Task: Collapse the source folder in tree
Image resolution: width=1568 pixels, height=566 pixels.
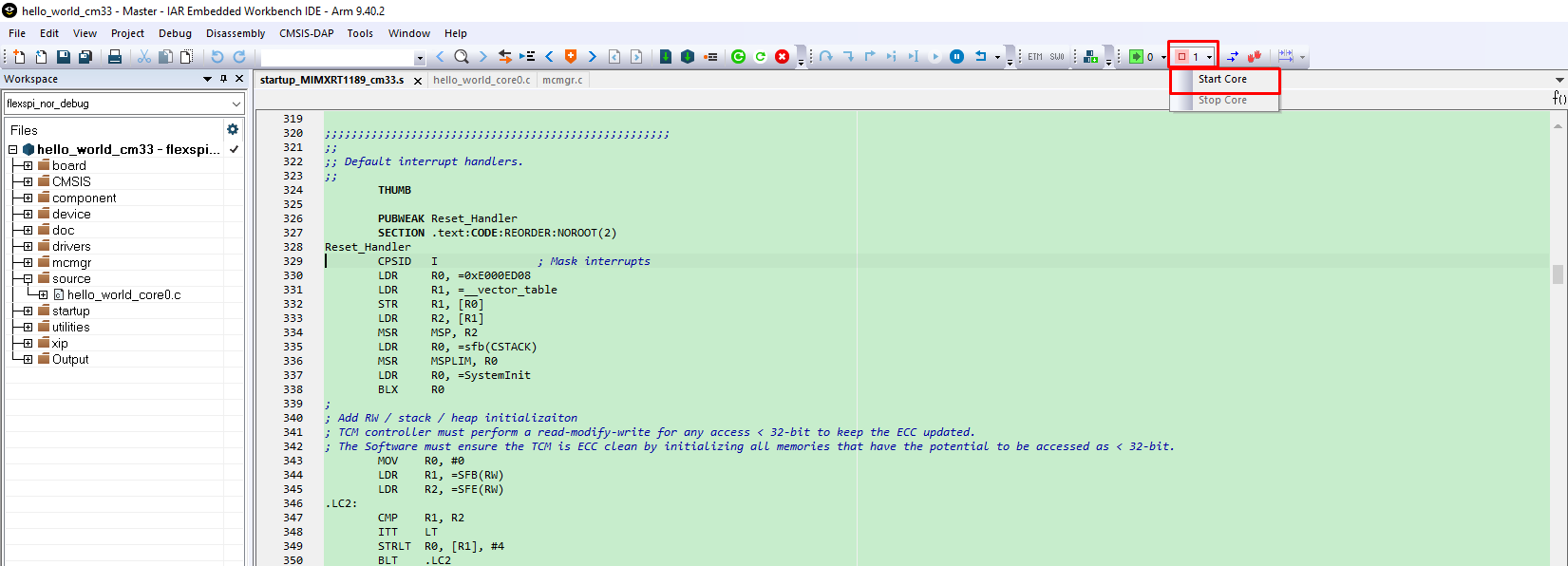Action: [28, 279]
